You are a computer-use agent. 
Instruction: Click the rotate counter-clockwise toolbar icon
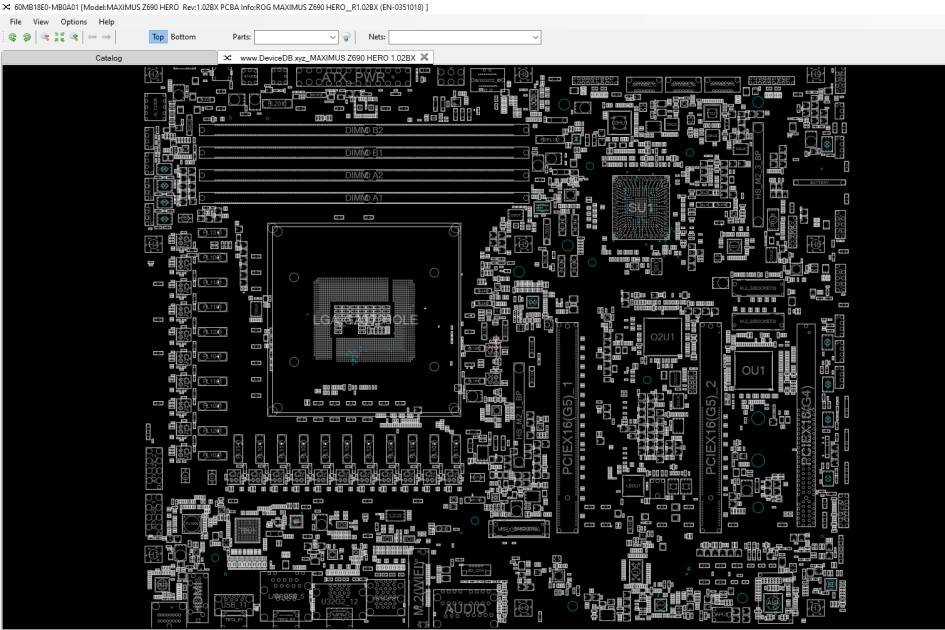pos(12,37)
